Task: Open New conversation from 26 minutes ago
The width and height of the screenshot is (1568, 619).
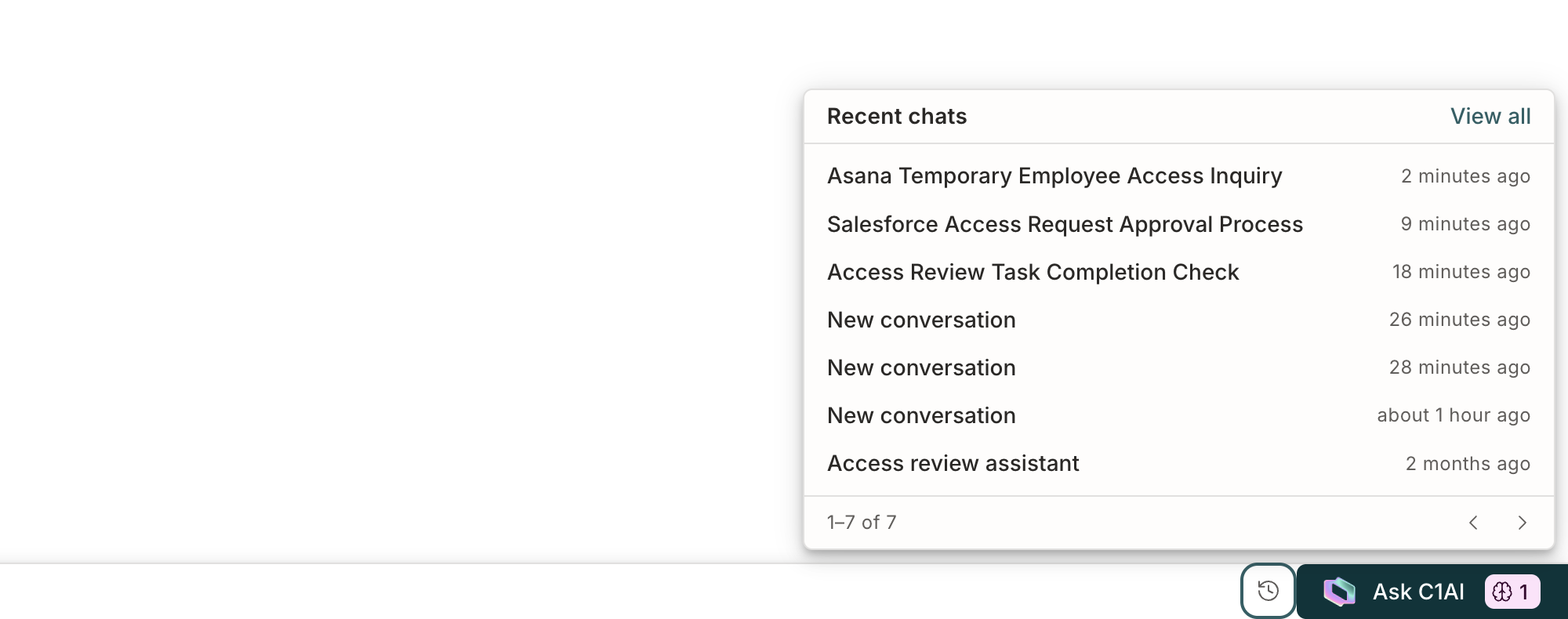Action: click(1178, 320)
